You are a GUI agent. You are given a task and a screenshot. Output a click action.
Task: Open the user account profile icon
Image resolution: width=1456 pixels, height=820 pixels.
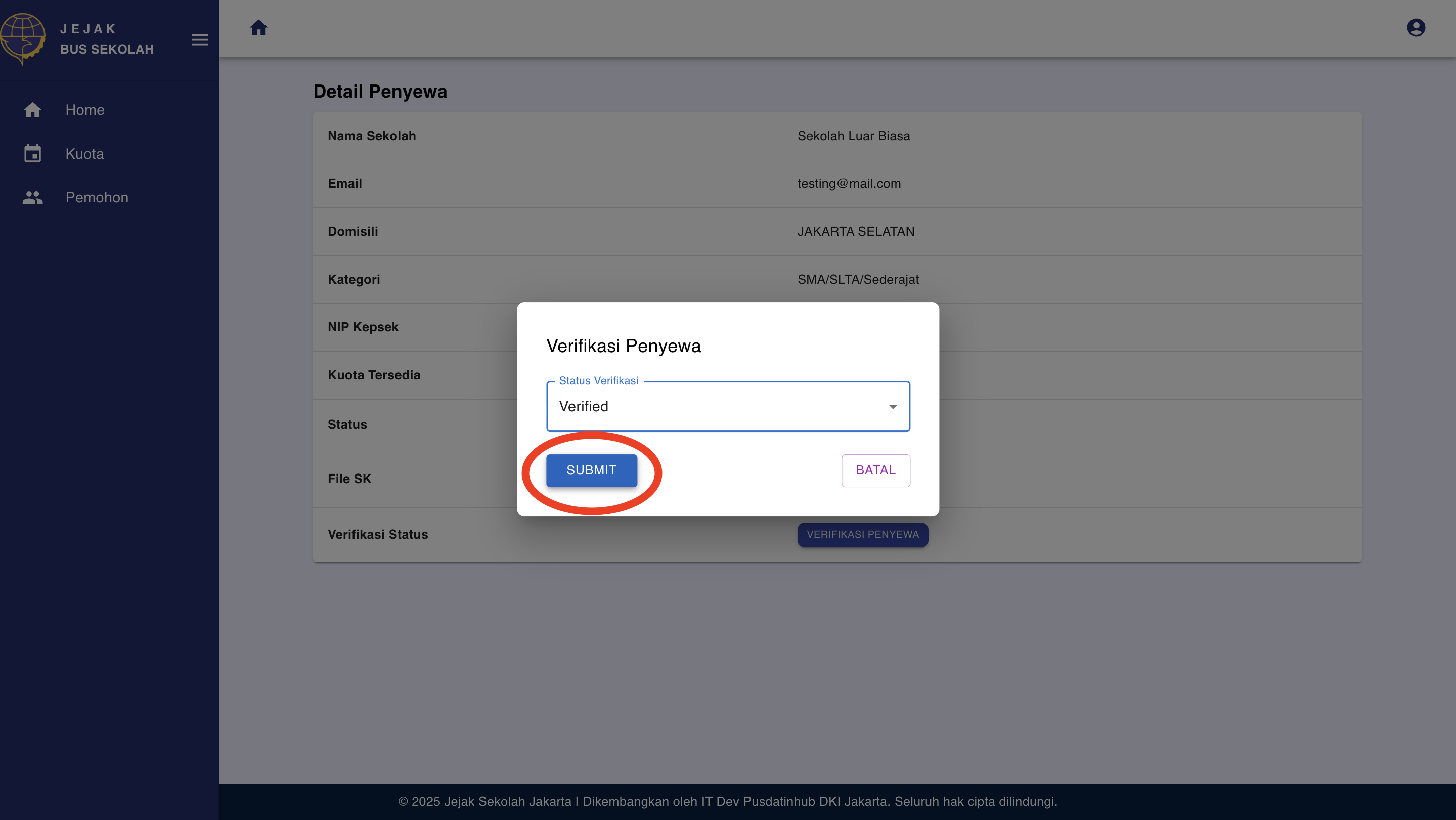1416,28
